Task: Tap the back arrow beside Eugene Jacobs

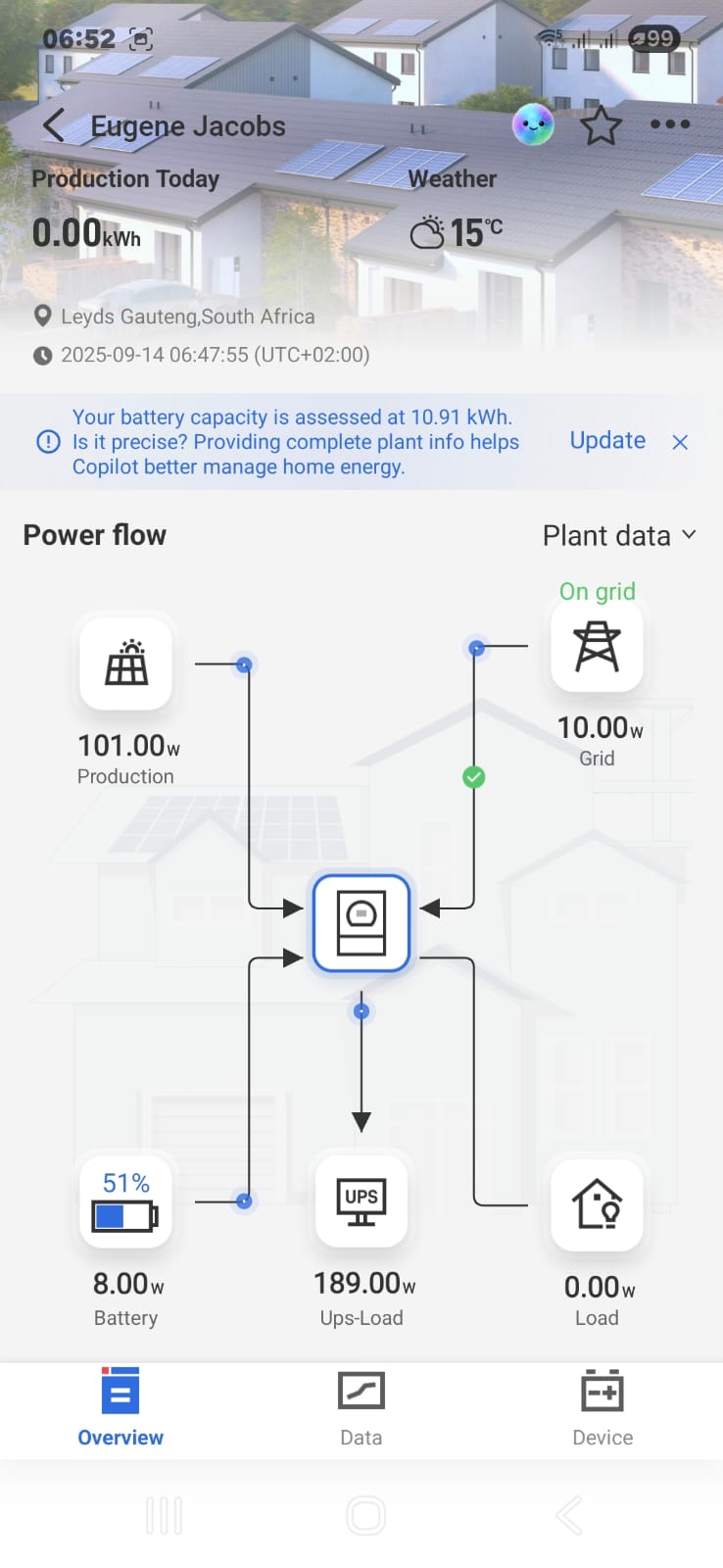Action: click(x=54, y=125)
